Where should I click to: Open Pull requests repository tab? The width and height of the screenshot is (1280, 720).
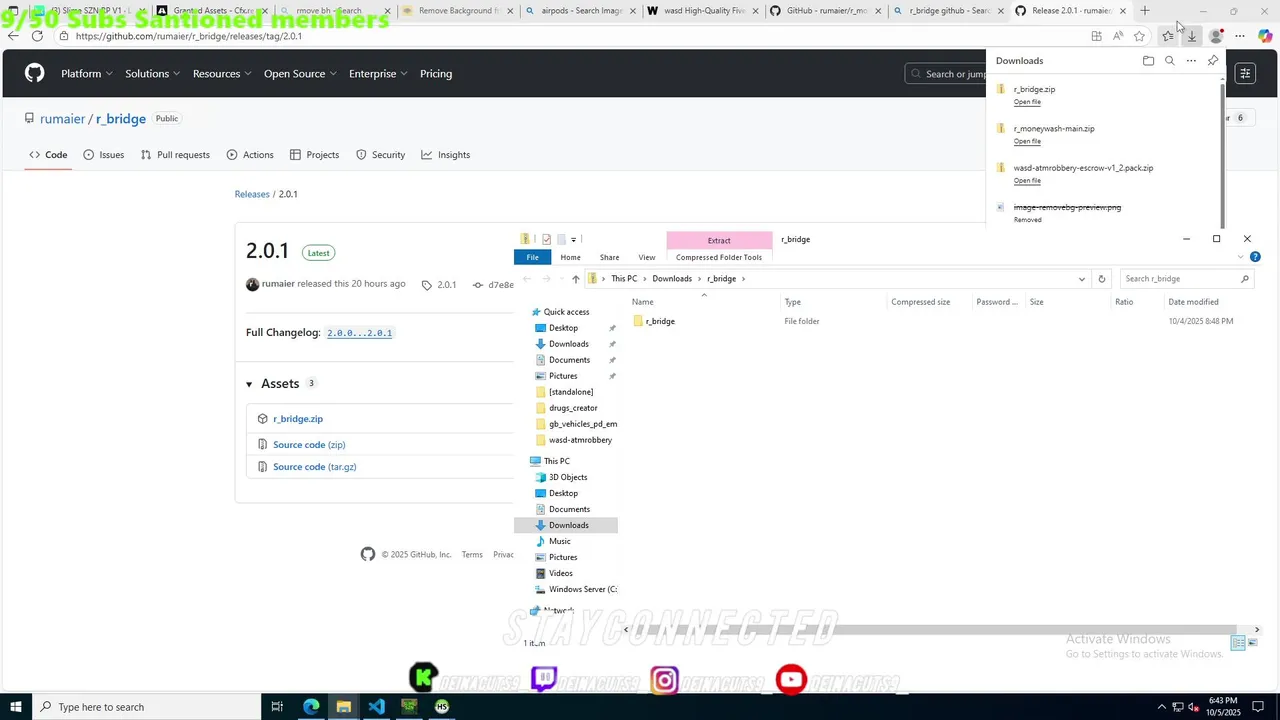pos(175,155)
